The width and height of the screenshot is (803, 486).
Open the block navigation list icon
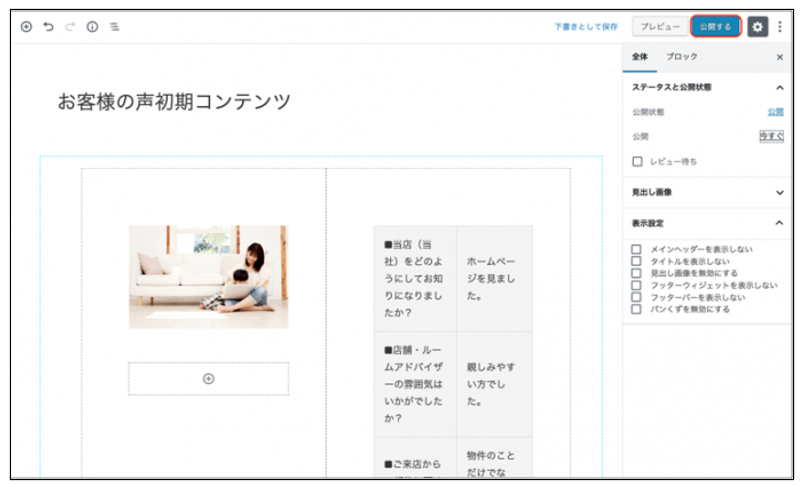click(x=114, y=27)
